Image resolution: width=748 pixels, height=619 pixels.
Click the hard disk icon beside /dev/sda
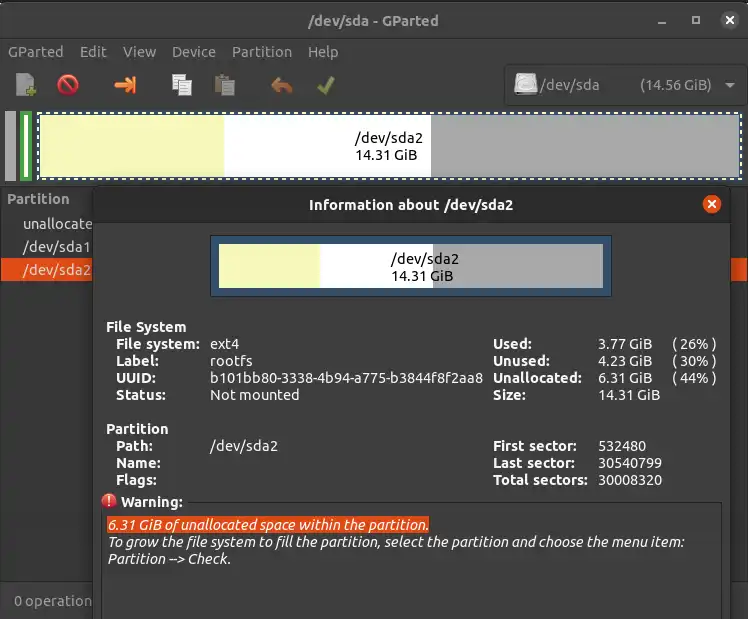coord(525,84)
